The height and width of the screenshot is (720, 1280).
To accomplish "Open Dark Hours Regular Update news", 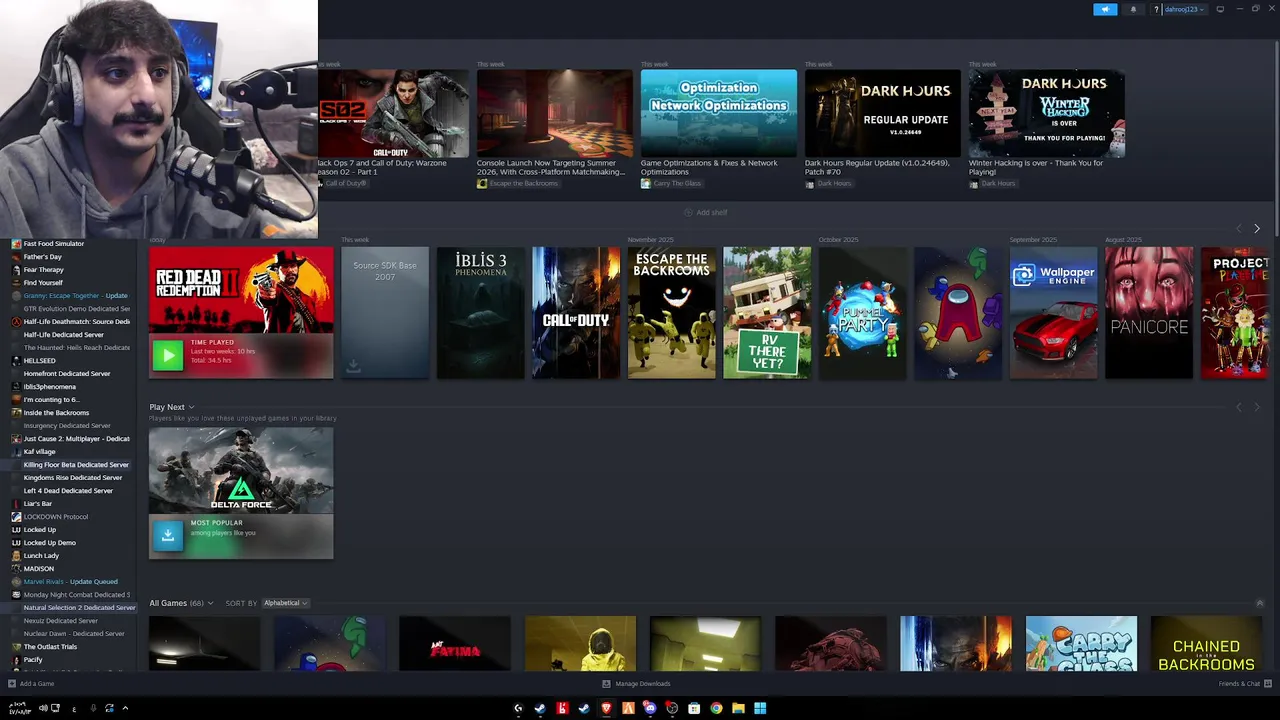I will click(x=883, y=113).
